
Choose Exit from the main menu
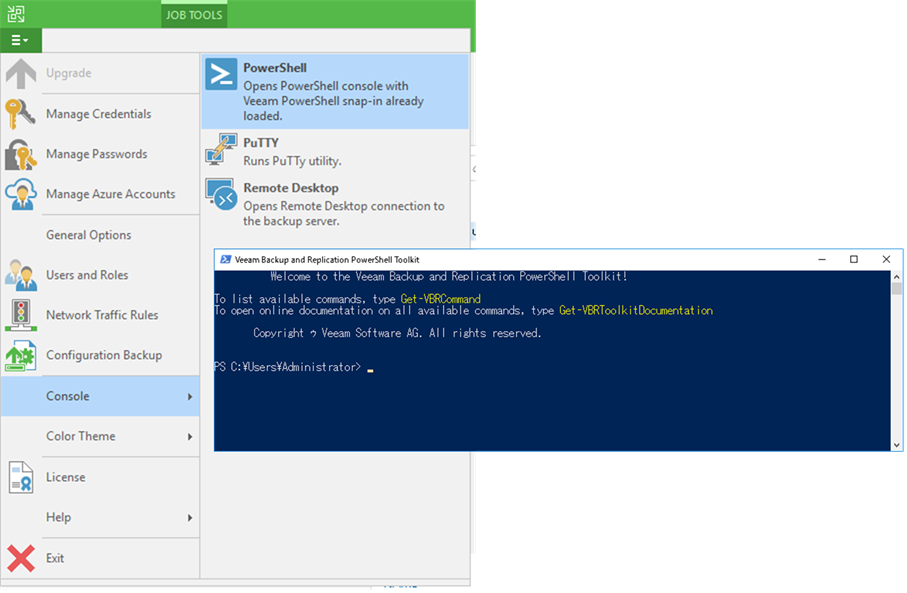point(100,558)
